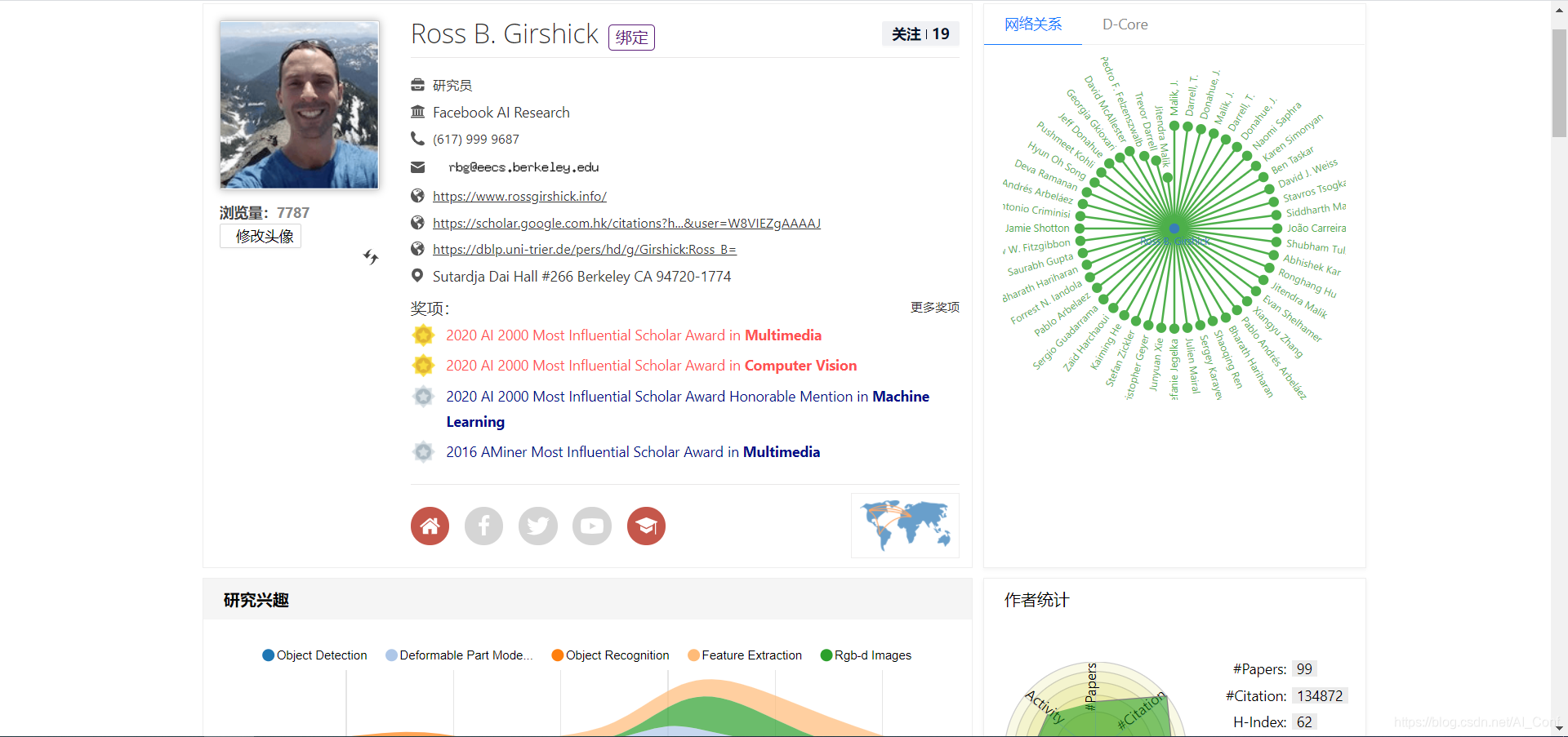Viewport: 1568px width, 737px height.
Task: Click the institution icon beside Facebook AI Research
Action: tap(417, 112)
